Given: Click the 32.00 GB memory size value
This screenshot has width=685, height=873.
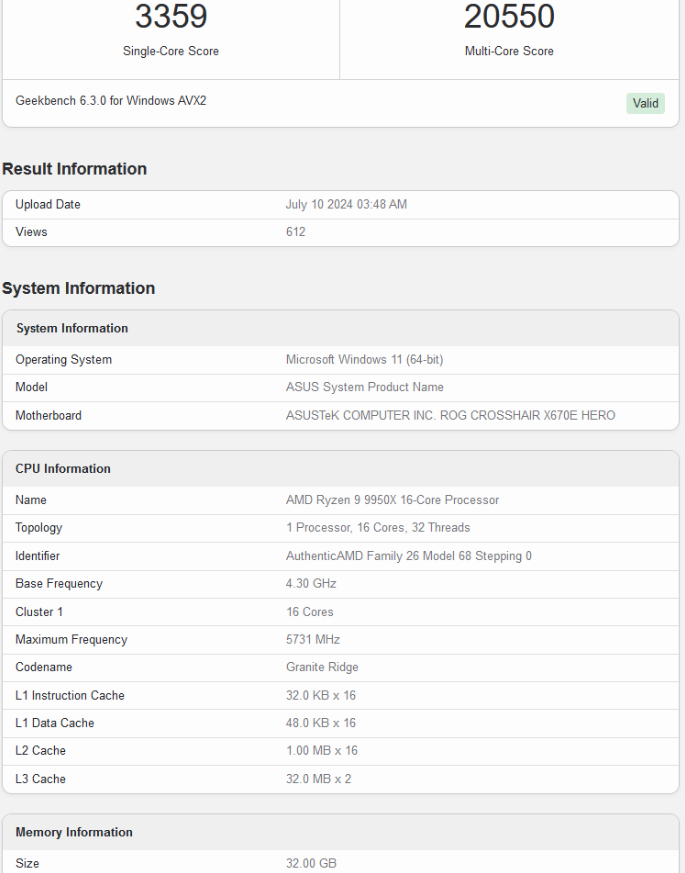Looking at the screenshot, I should pyautogui.click(x=311, y=864).
